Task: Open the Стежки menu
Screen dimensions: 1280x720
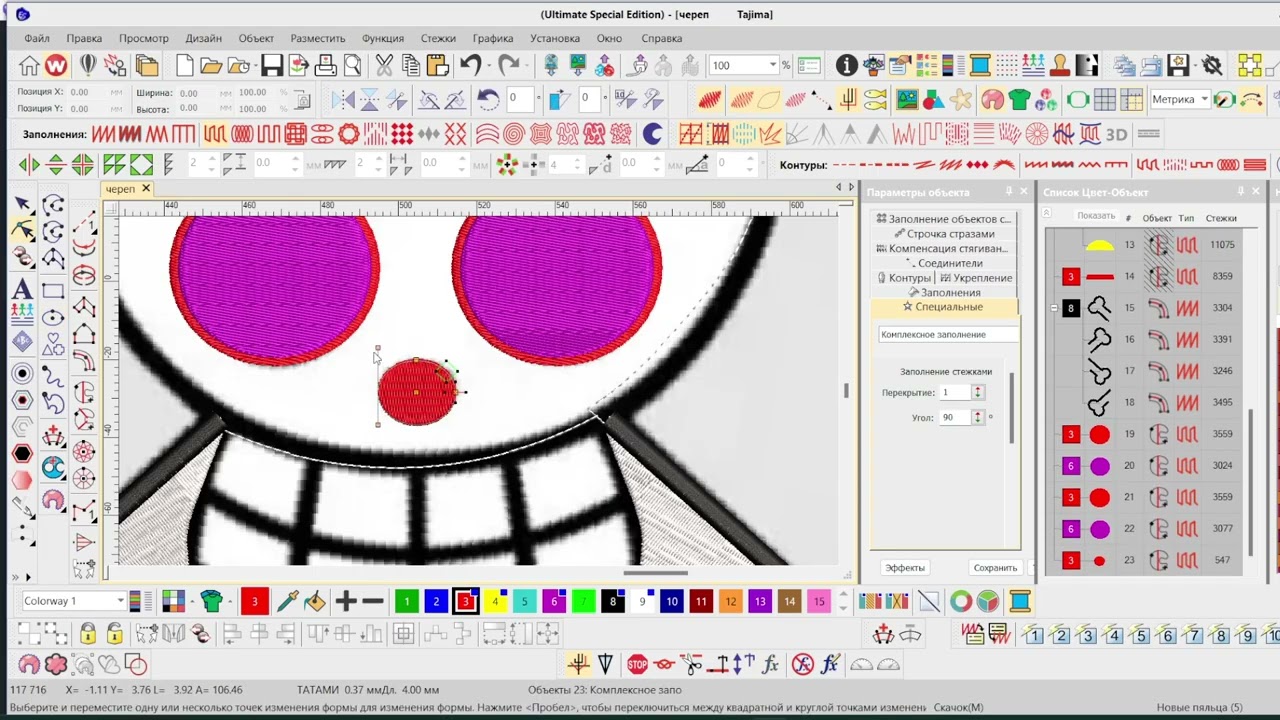Action: [438, 38]
